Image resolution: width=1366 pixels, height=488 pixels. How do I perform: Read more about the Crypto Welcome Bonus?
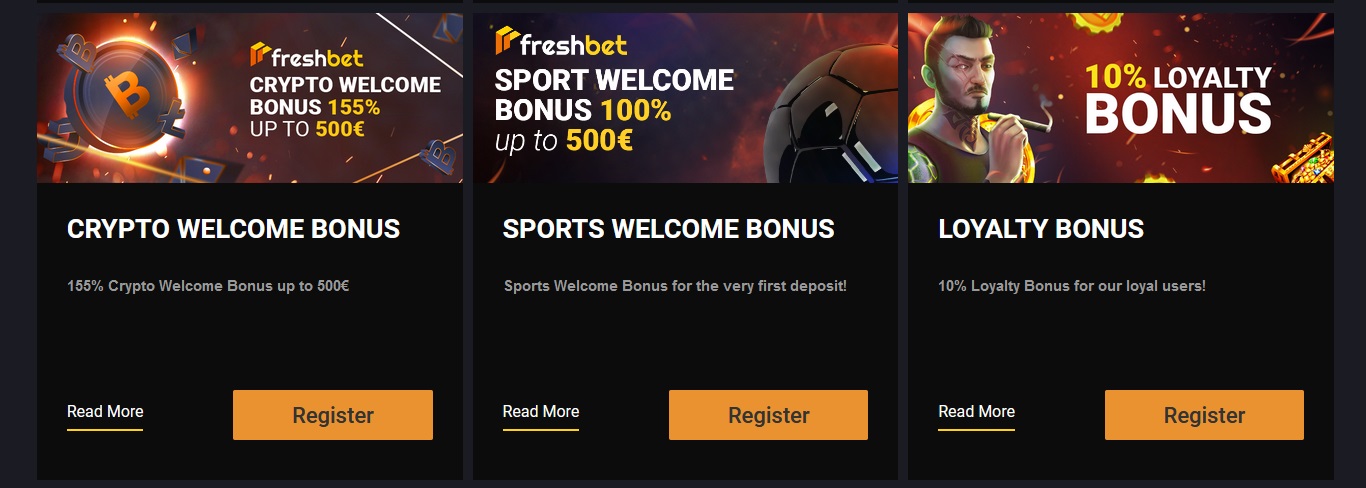[105, 412]
